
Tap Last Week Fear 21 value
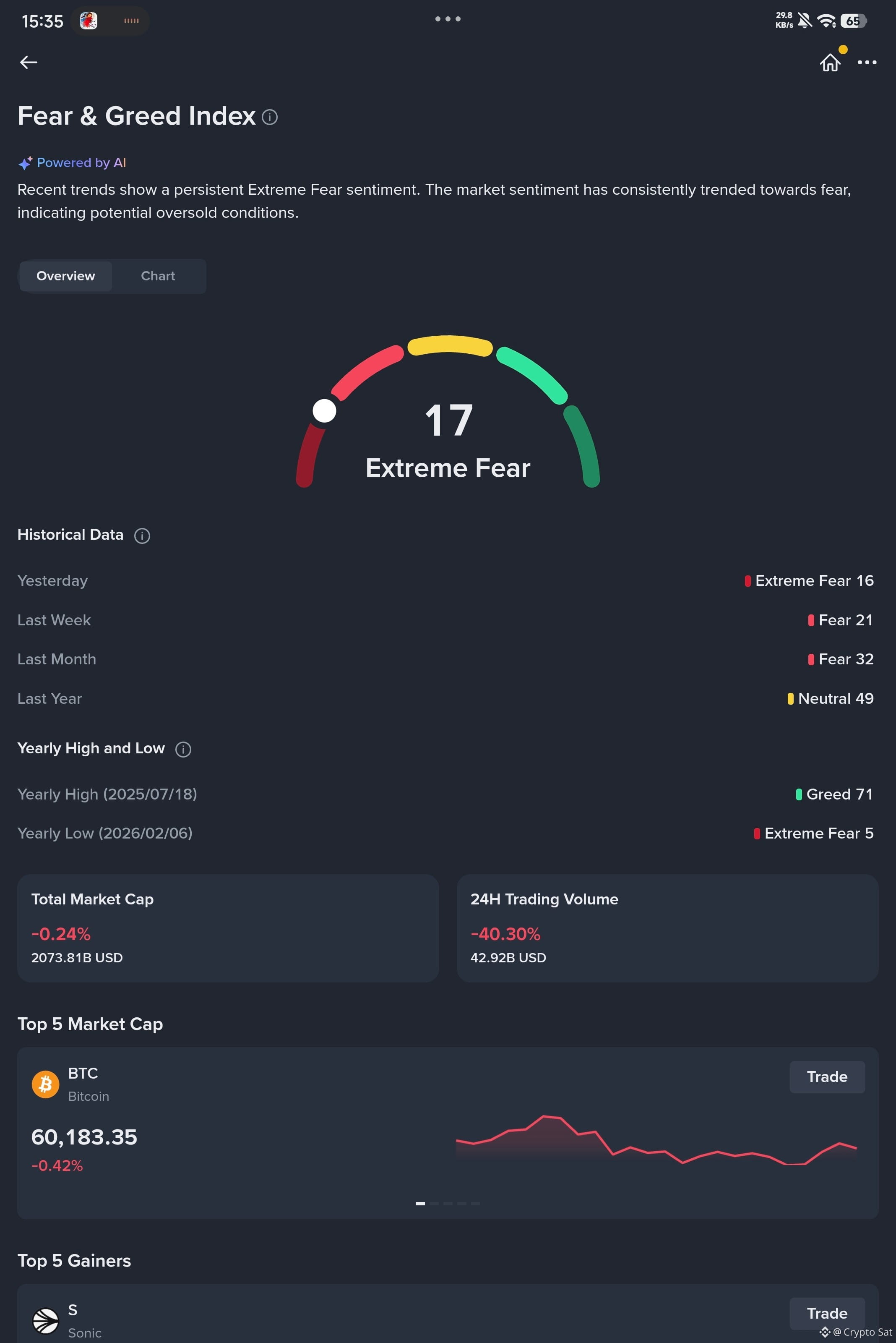(x=841, y=620)
